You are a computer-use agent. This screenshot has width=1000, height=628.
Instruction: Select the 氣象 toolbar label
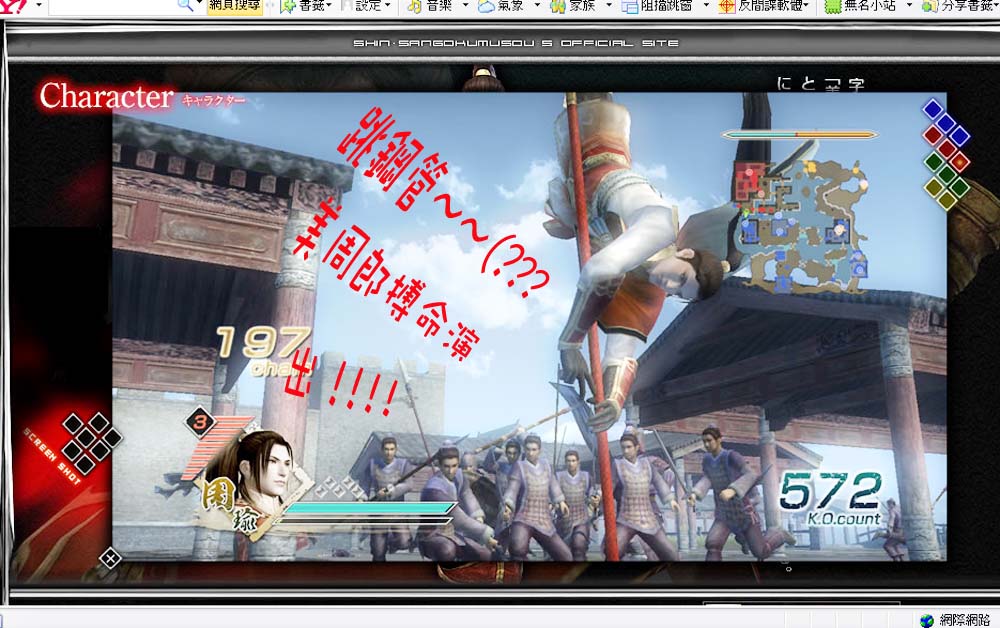click(x=510, y=5)
